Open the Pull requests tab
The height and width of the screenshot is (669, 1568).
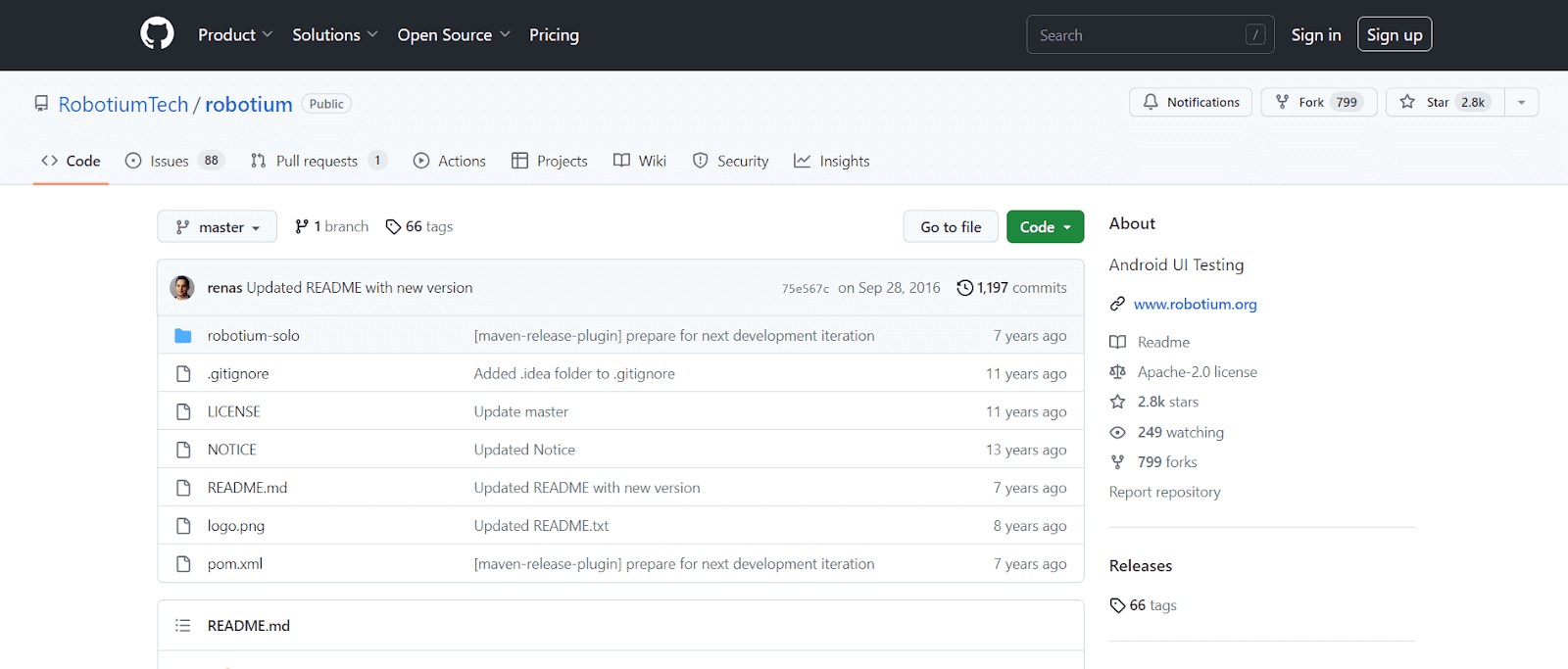(318, 161)
